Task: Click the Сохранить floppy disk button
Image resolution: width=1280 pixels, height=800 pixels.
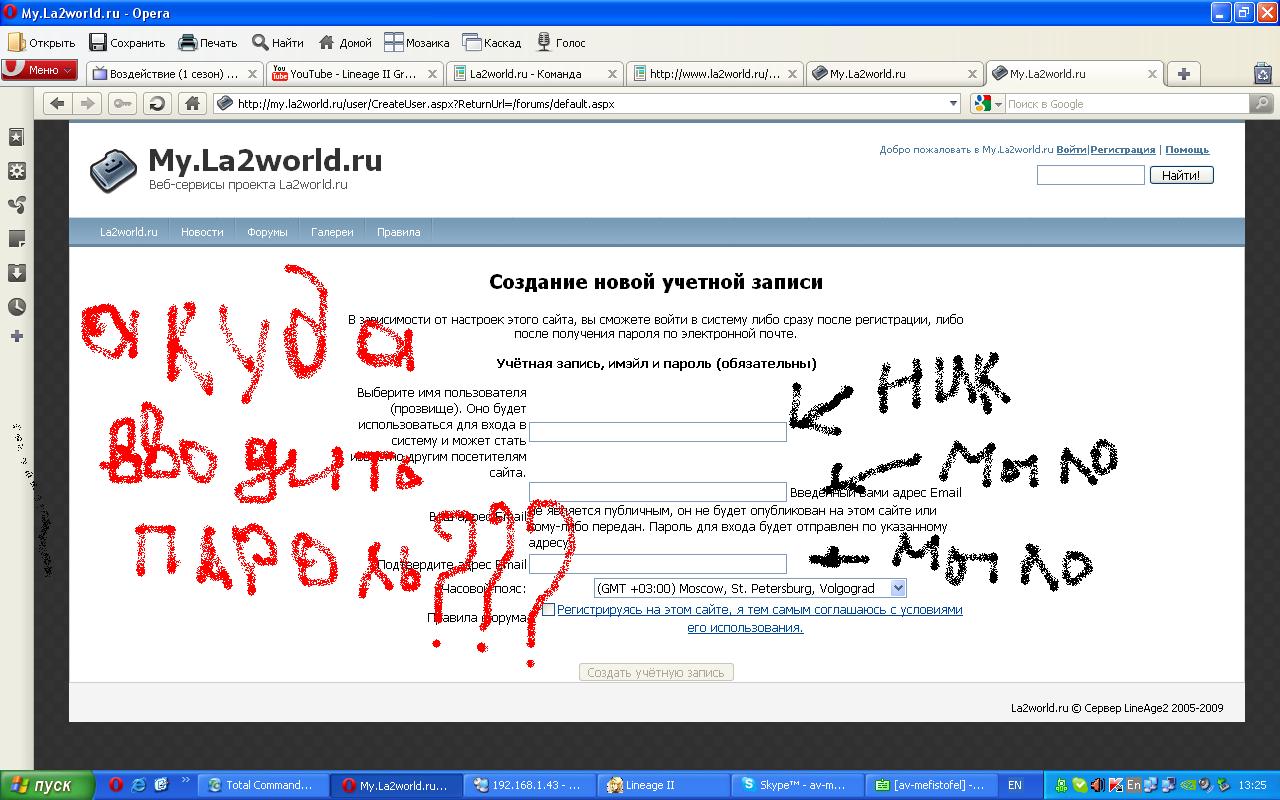Action: (127, 42)
